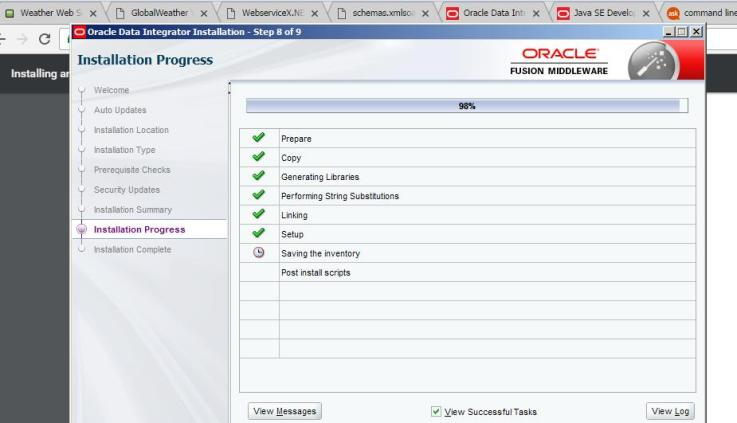Select the Security Updates step

tap(127, 190)
